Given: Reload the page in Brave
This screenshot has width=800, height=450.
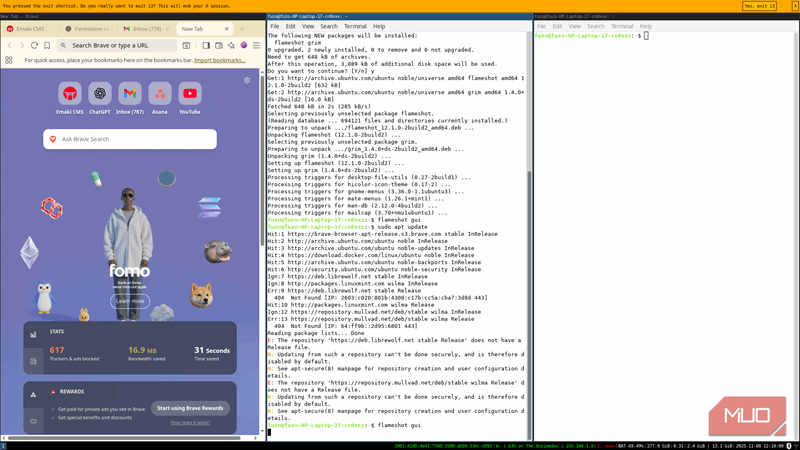Looking at the screenshot, I should coord(34,45).
